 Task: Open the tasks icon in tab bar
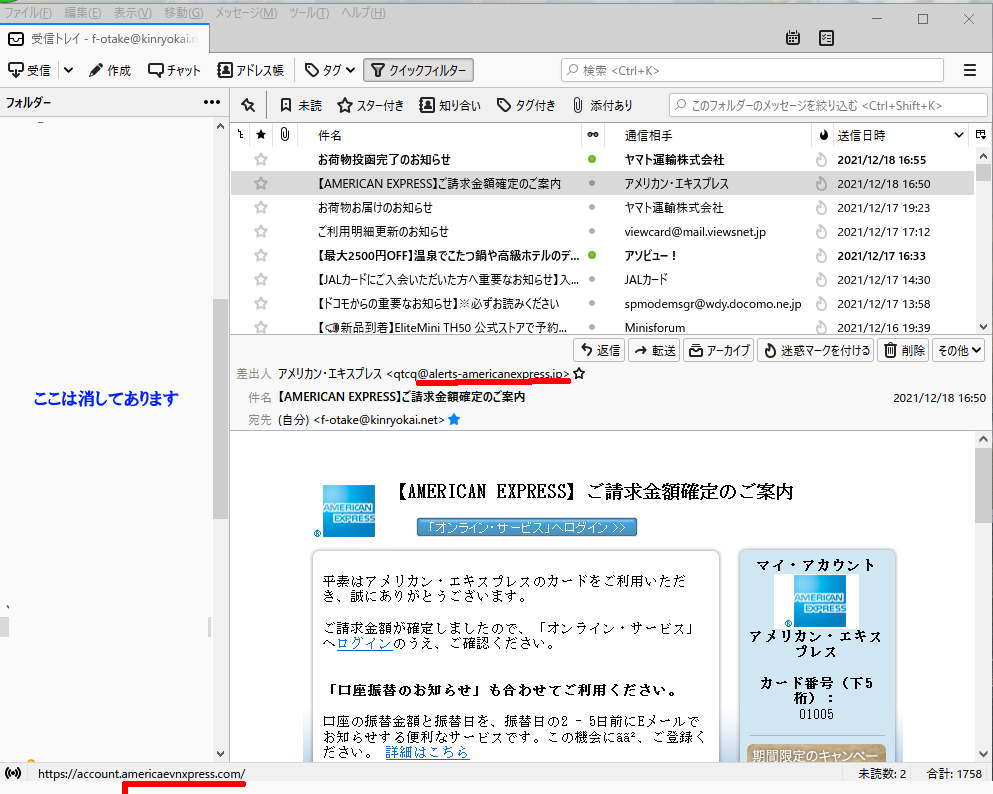(826, 38)
